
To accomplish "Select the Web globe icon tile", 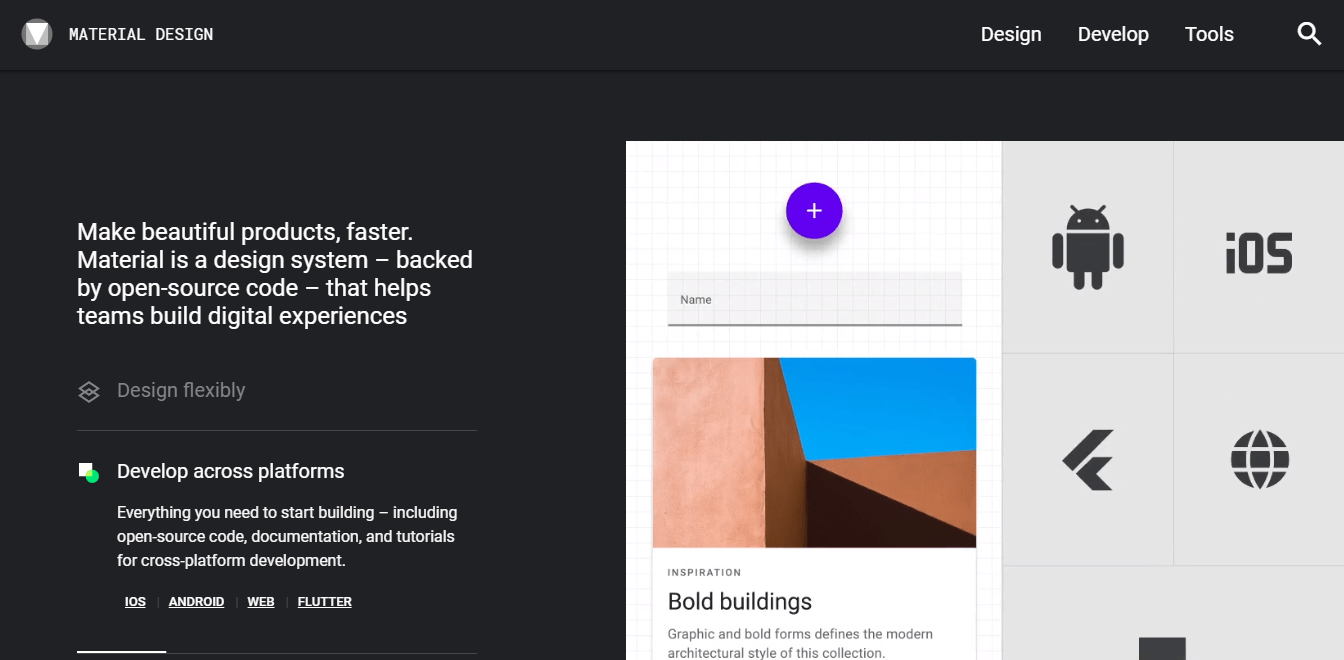I will tap(1259, 460).
